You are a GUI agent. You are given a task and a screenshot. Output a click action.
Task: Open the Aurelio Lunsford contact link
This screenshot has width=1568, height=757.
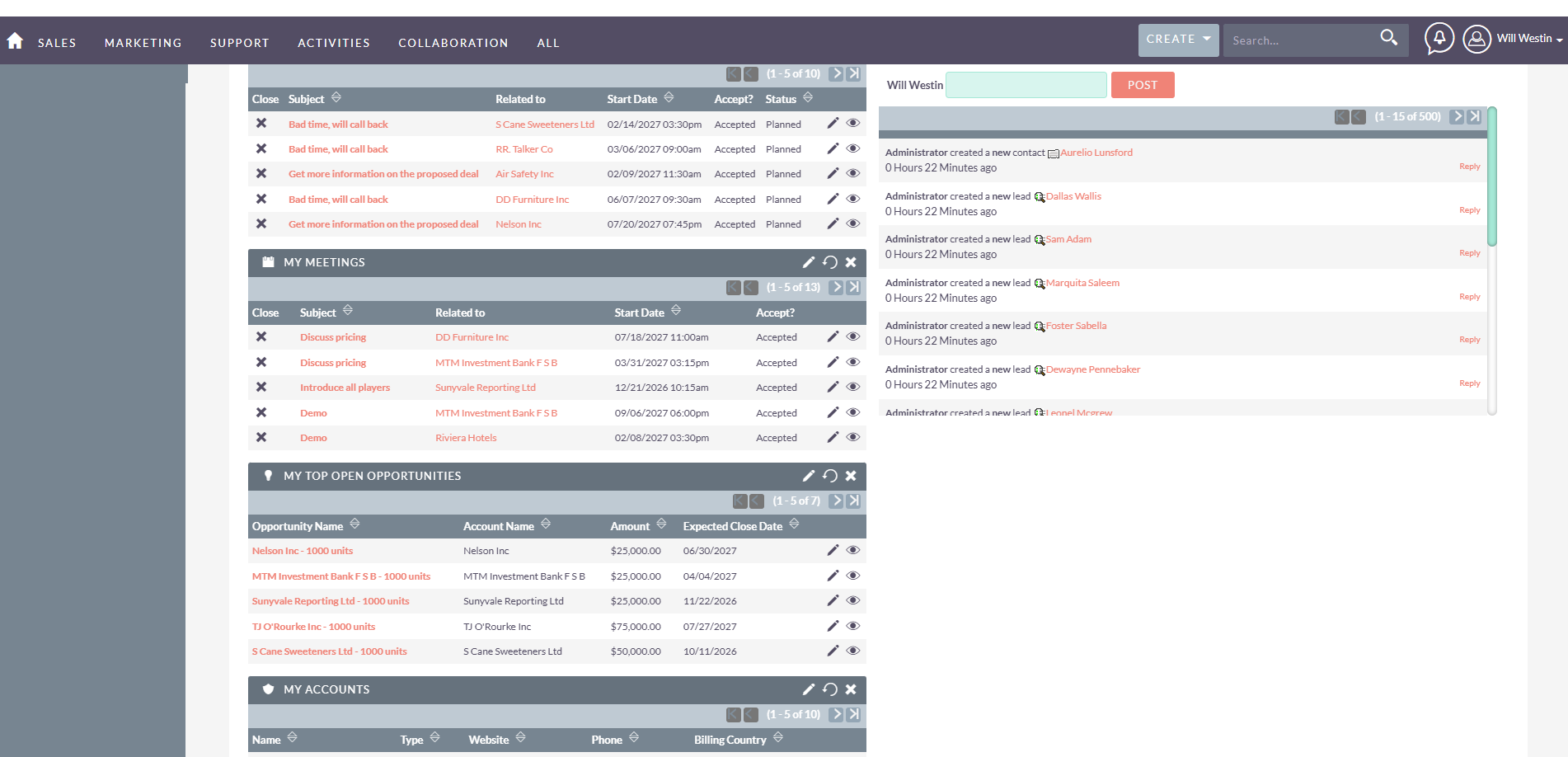(x=1096, y=153)
